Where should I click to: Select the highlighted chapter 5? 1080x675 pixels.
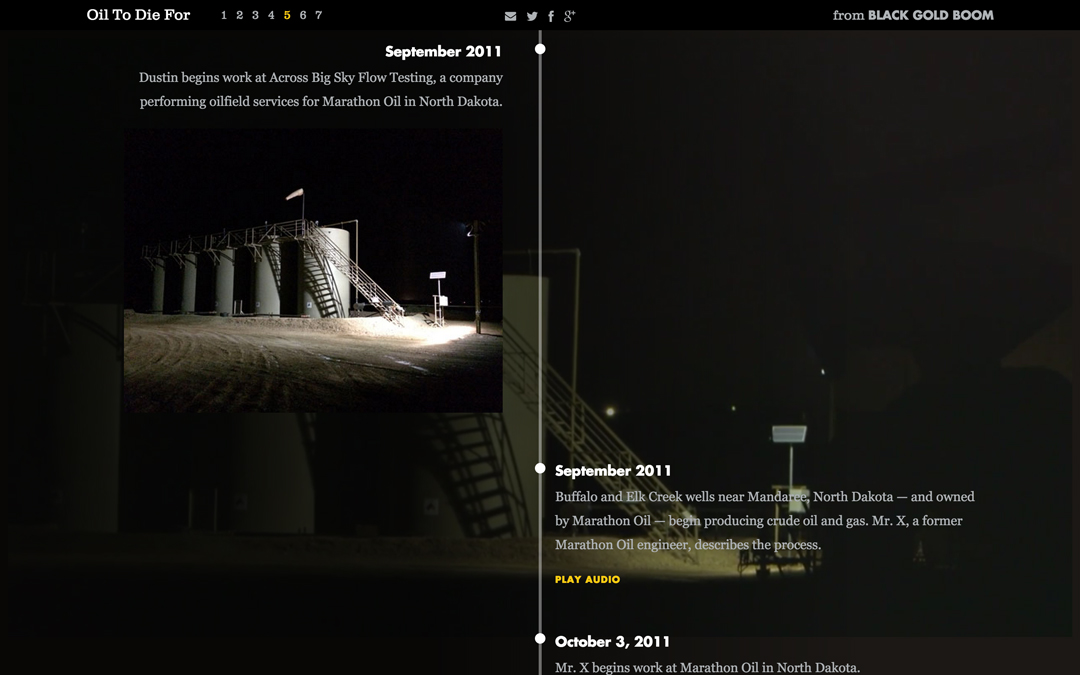point(287,15)
